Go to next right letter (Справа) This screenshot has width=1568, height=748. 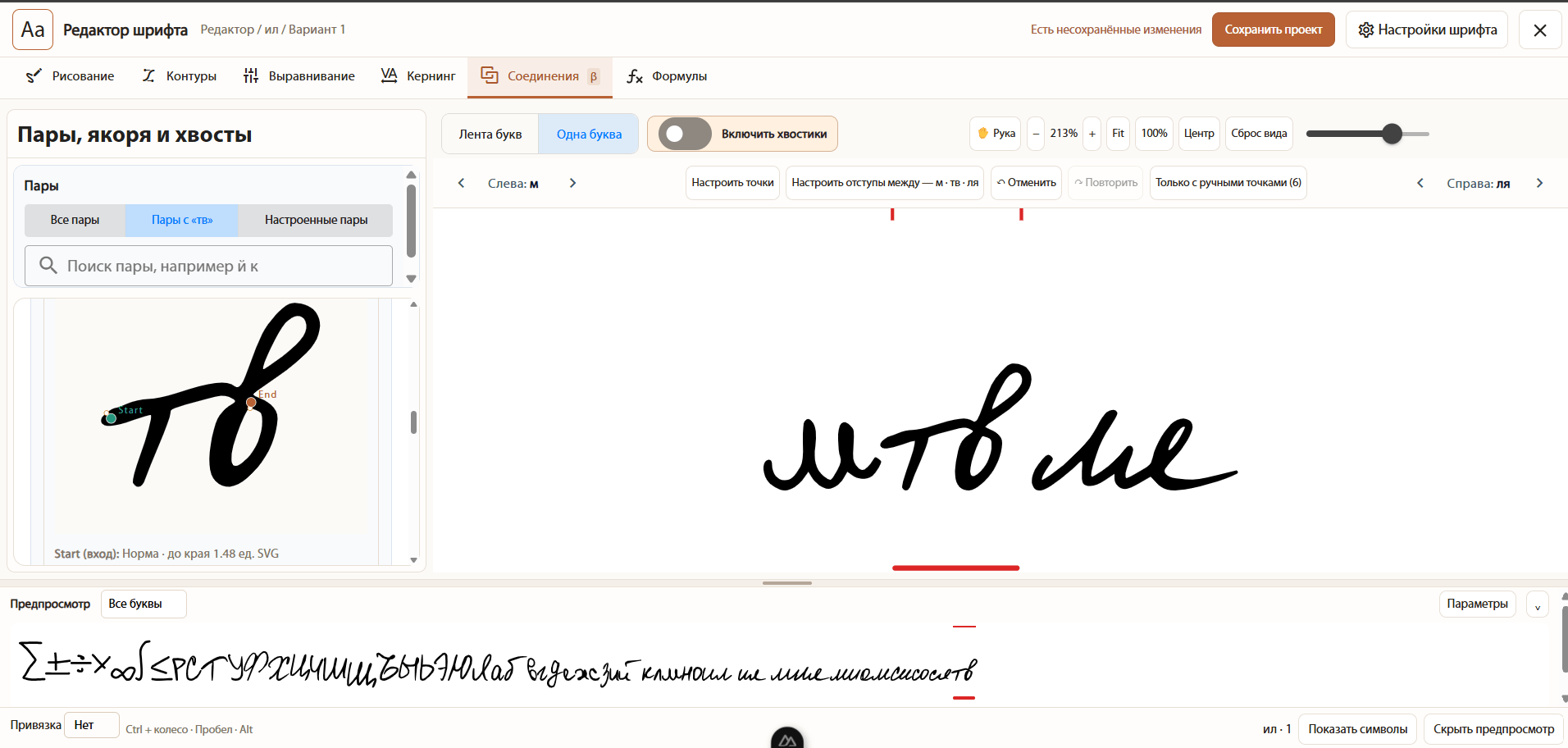click(1539, 183)
